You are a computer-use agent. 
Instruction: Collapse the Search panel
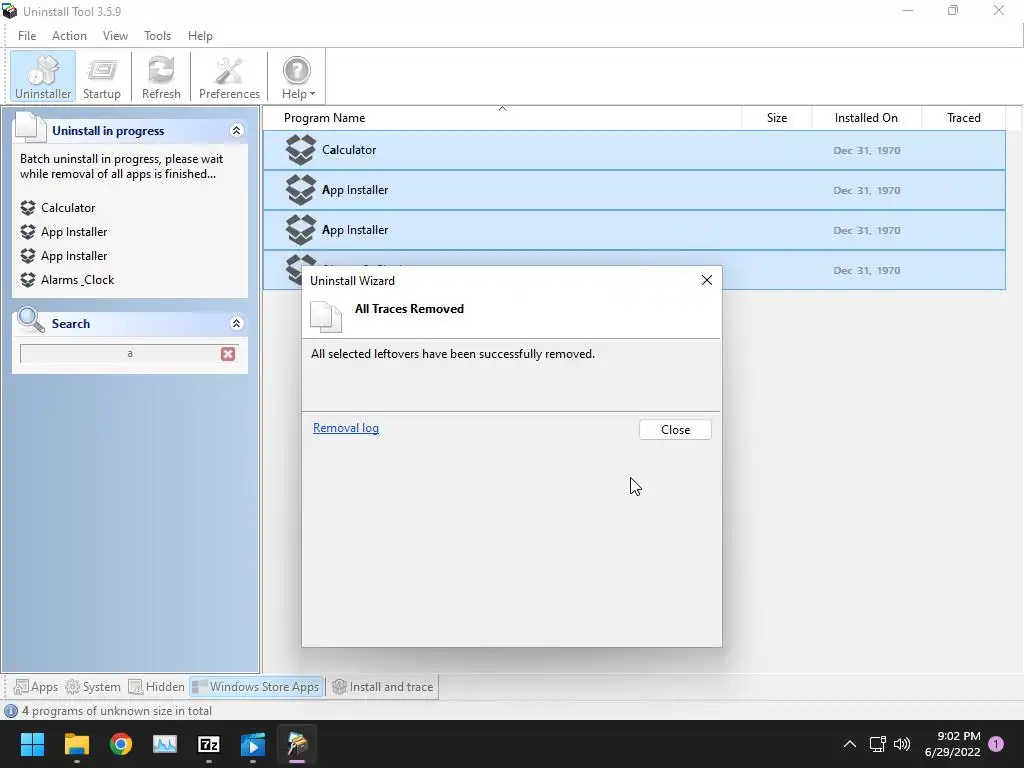[x=236, y=323]
